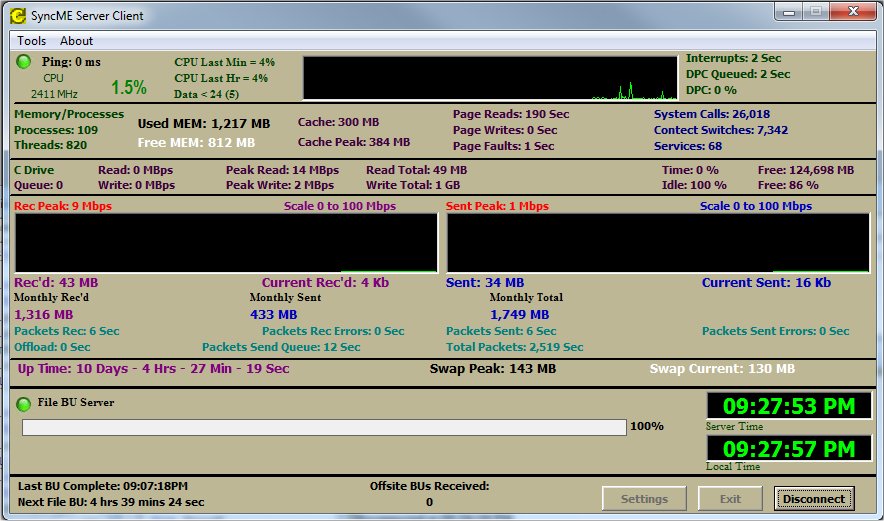
Task: Click Peak Read: 14 MBps text
Action: 282,170
